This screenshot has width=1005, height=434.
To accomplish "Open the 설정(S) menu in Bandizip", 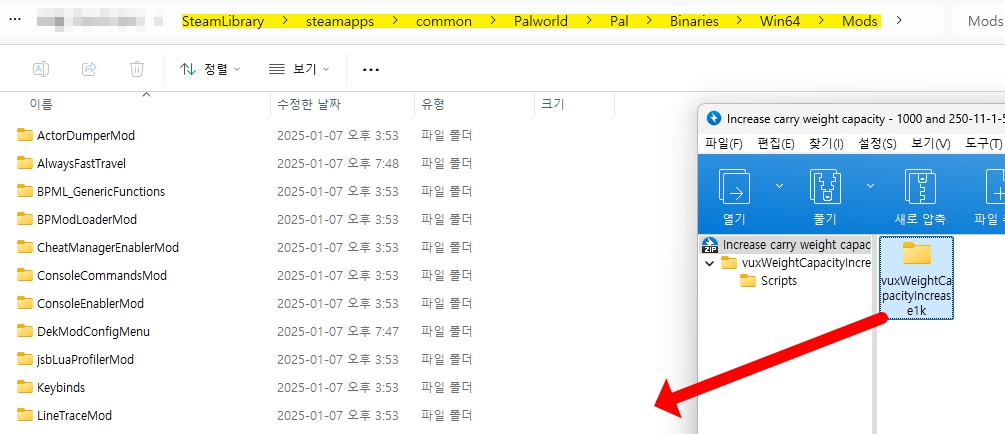I will click(877, 143).
